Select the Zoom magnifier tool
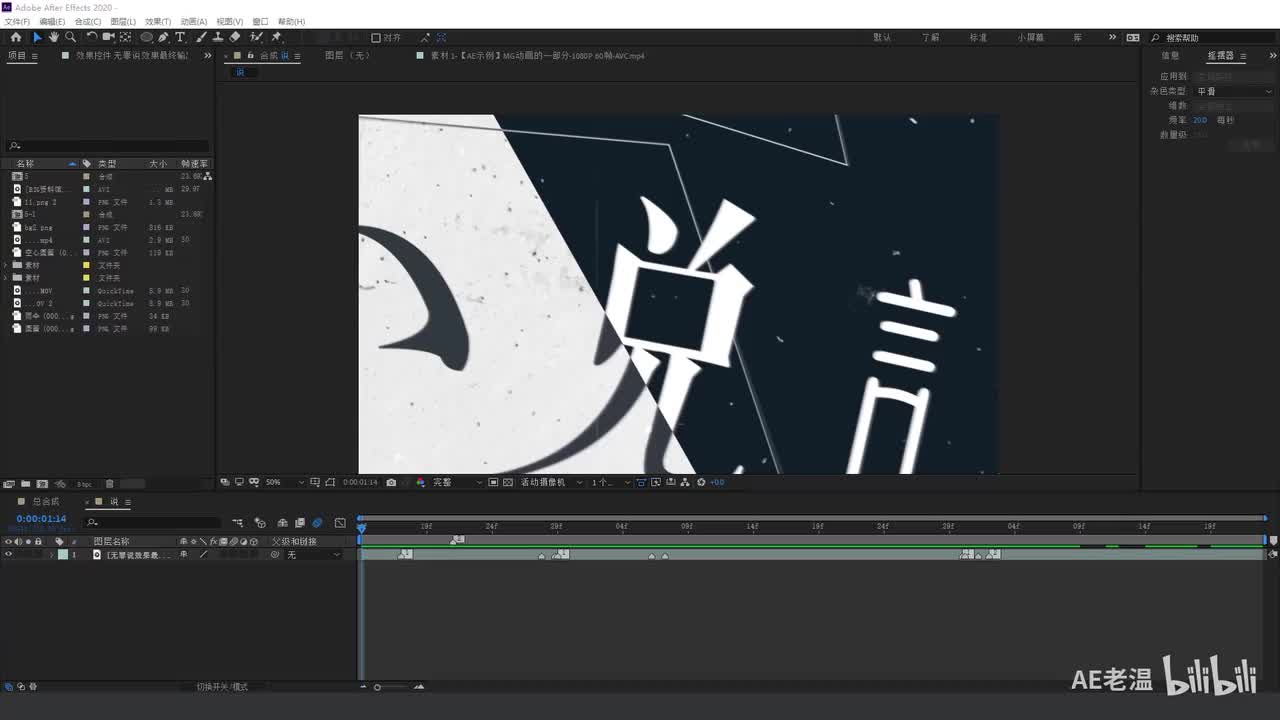 click(x=71, y=37)
